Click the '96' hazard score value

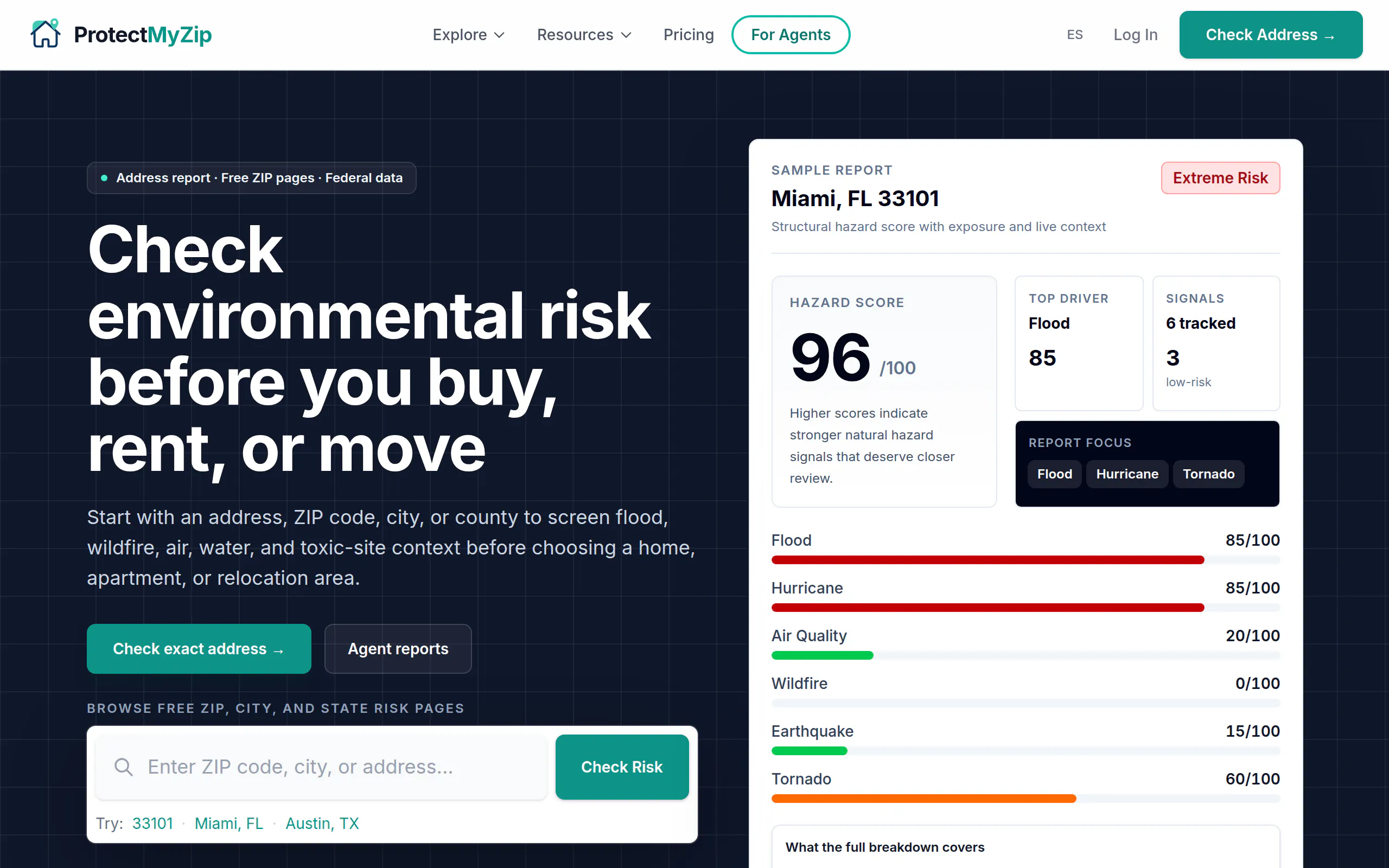click(x=830, y=357)
